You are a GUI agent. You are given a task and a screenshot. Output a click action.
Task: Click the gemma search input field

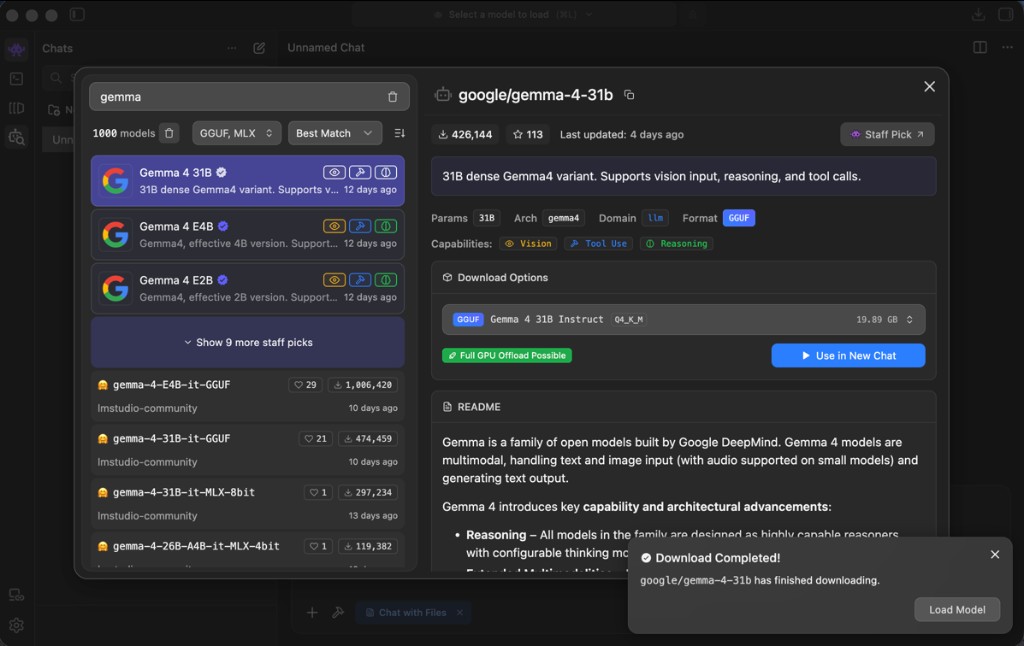click(249, 97)
